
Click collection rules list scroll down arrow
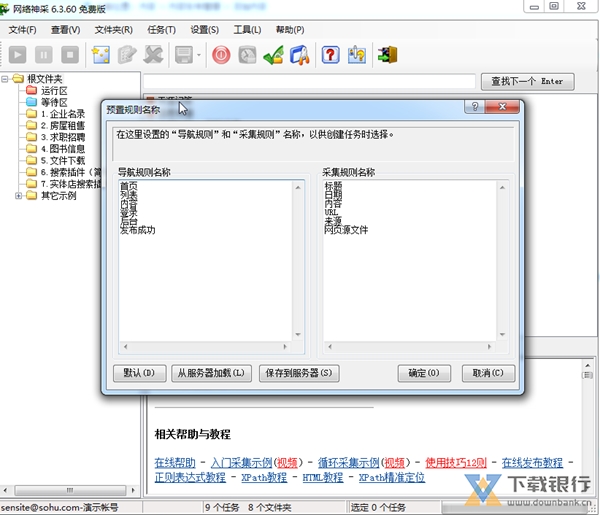point(502,334)
